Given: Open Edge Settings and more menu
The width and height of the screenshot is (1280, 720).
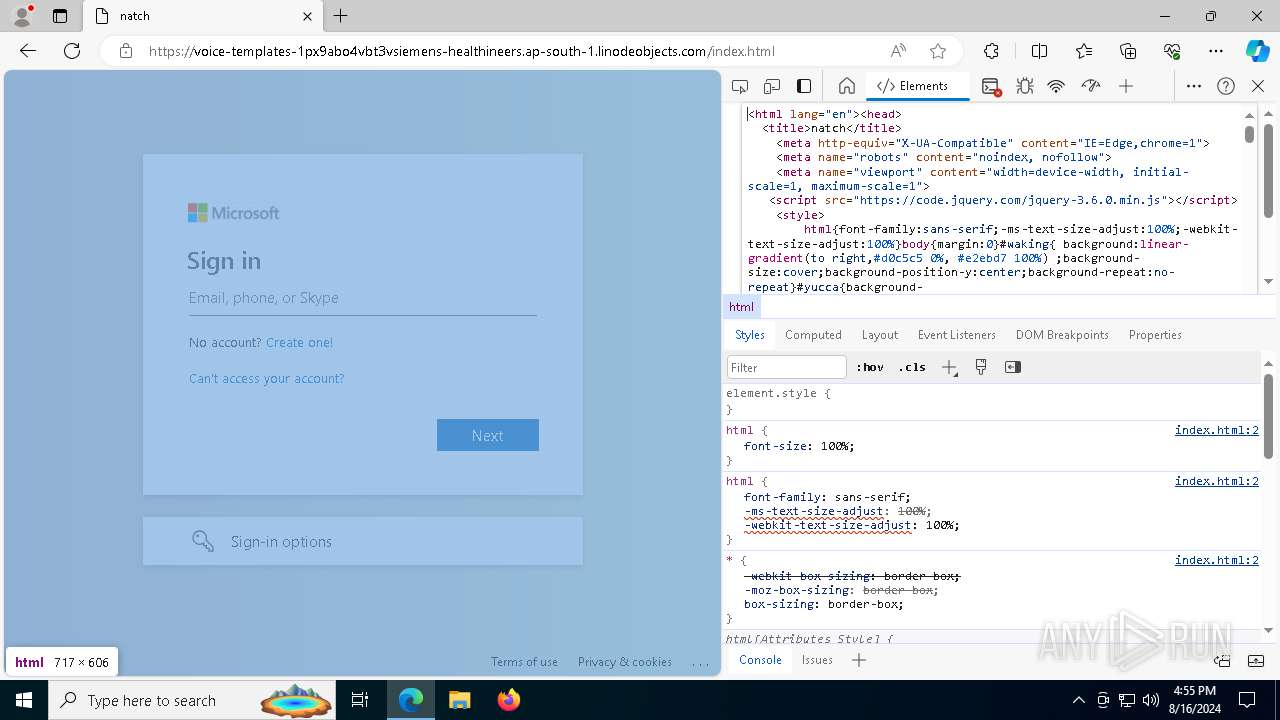Looking at the screenshot, I should pyautogui.click(x=1216, y=51).
